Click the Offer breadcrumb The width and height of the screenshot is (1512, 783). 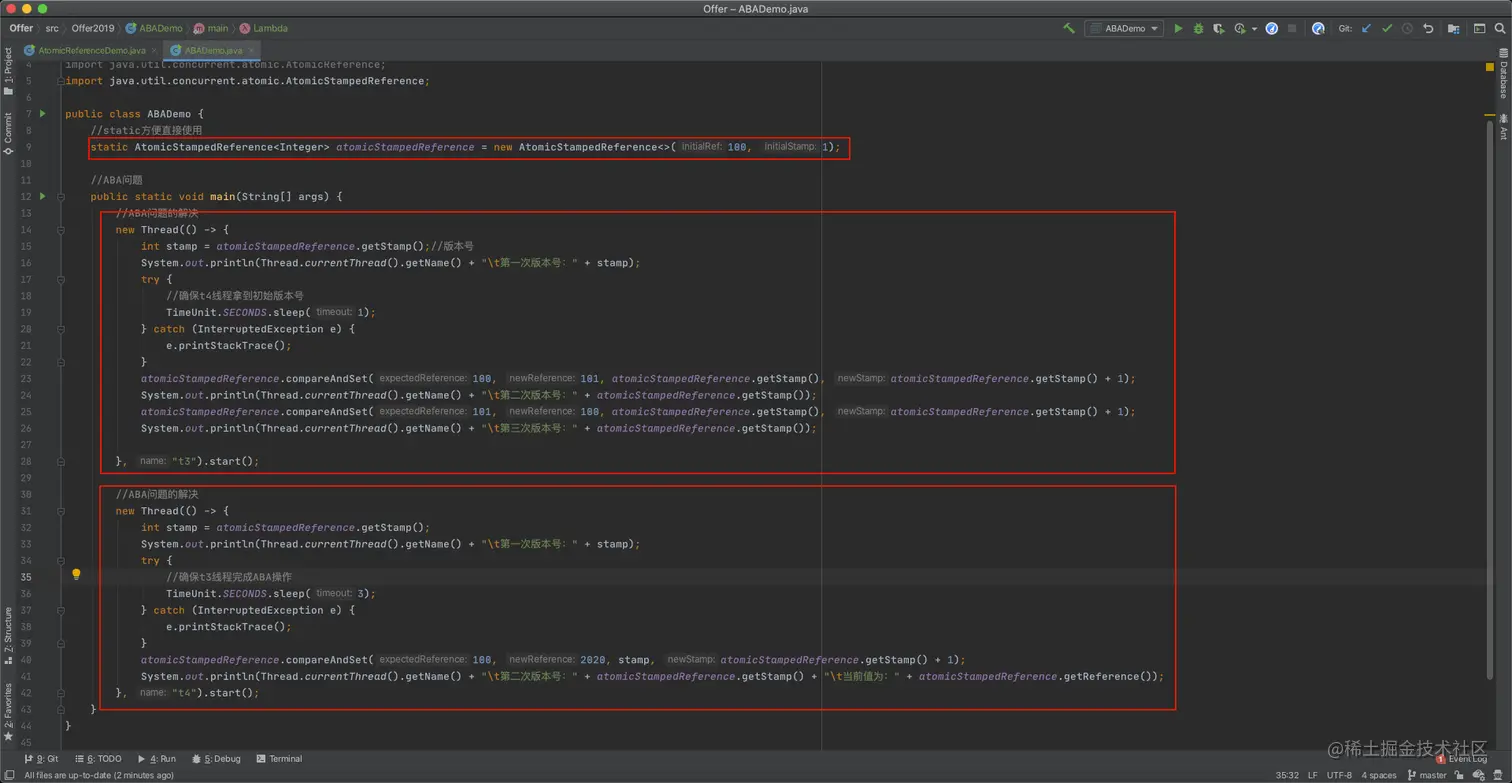[21, 28]
